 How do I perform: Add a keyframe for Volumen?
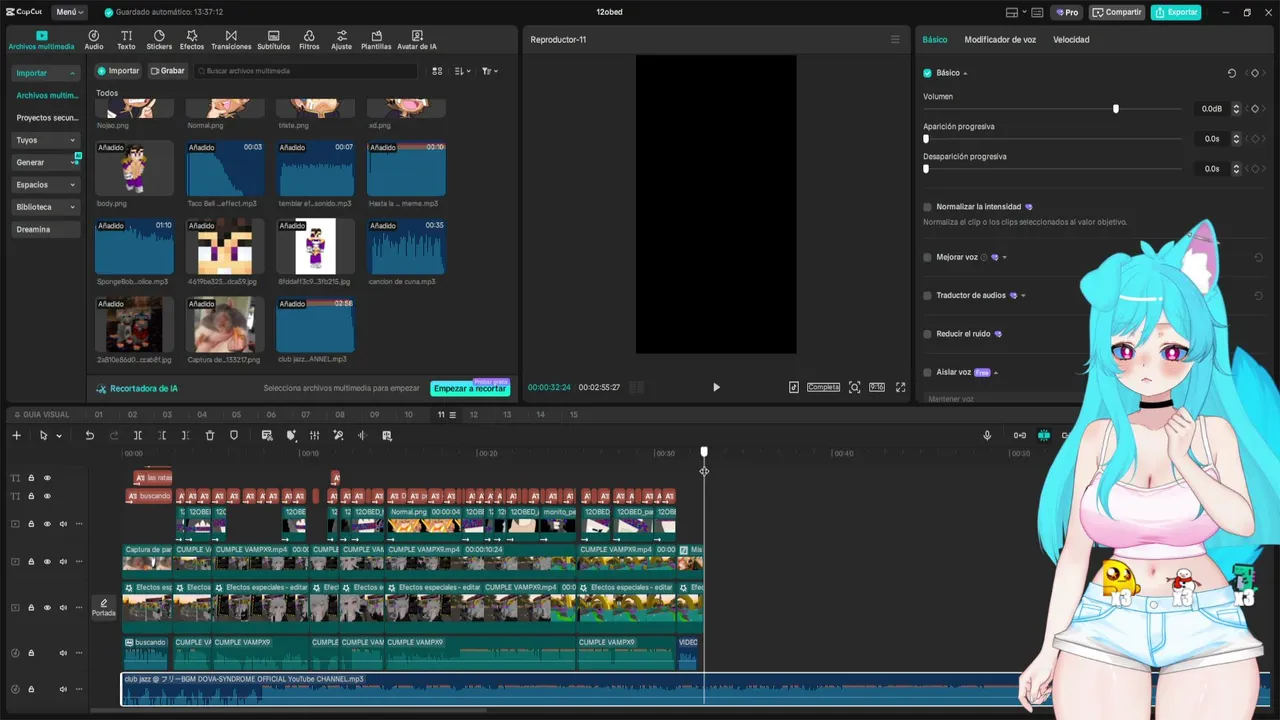pos(1255,109)
